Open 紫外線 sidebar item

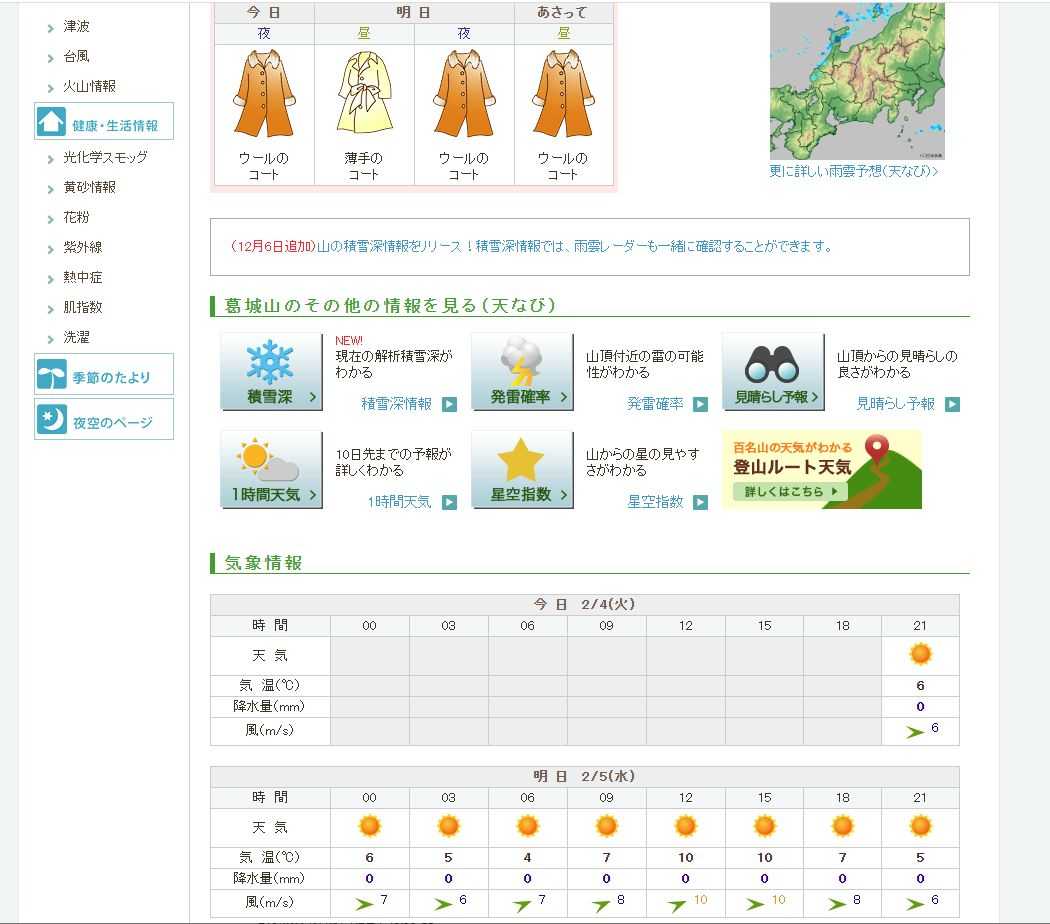83,247
